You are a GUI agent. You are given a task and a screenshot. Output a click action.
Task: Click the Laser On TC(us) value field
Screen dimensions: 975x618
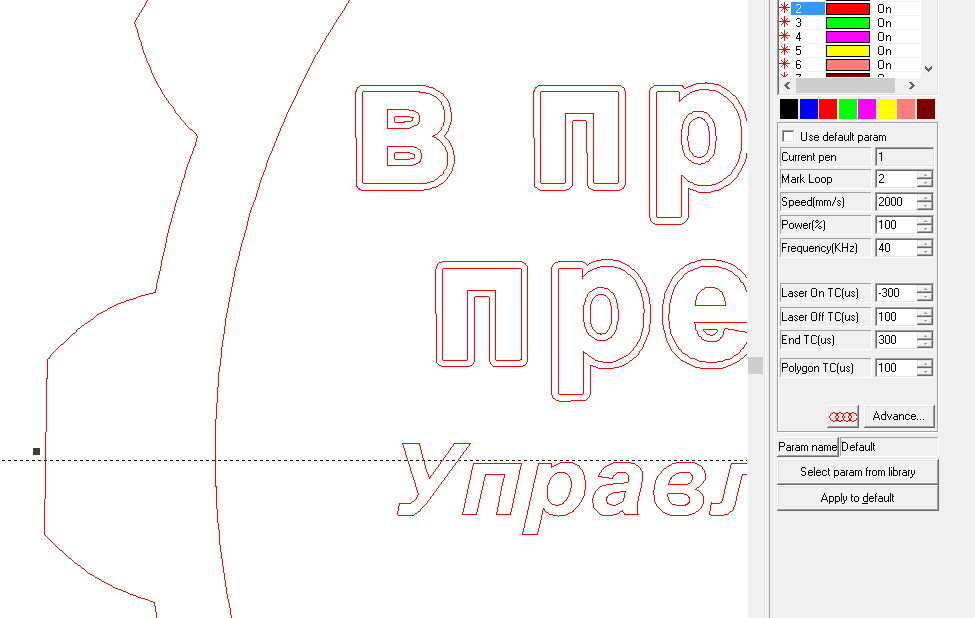[895, 293]
